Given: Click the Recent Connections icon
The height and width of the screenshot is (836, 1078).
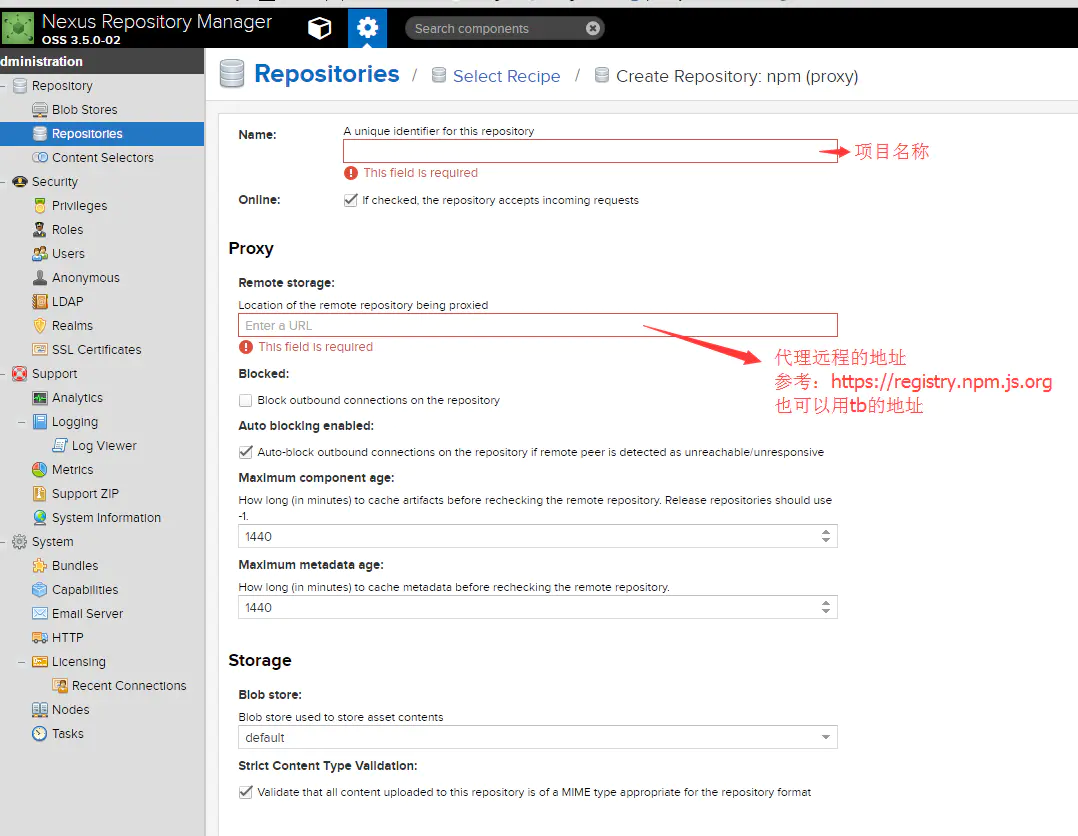Looking at the screenshot, I should point(60,685).
